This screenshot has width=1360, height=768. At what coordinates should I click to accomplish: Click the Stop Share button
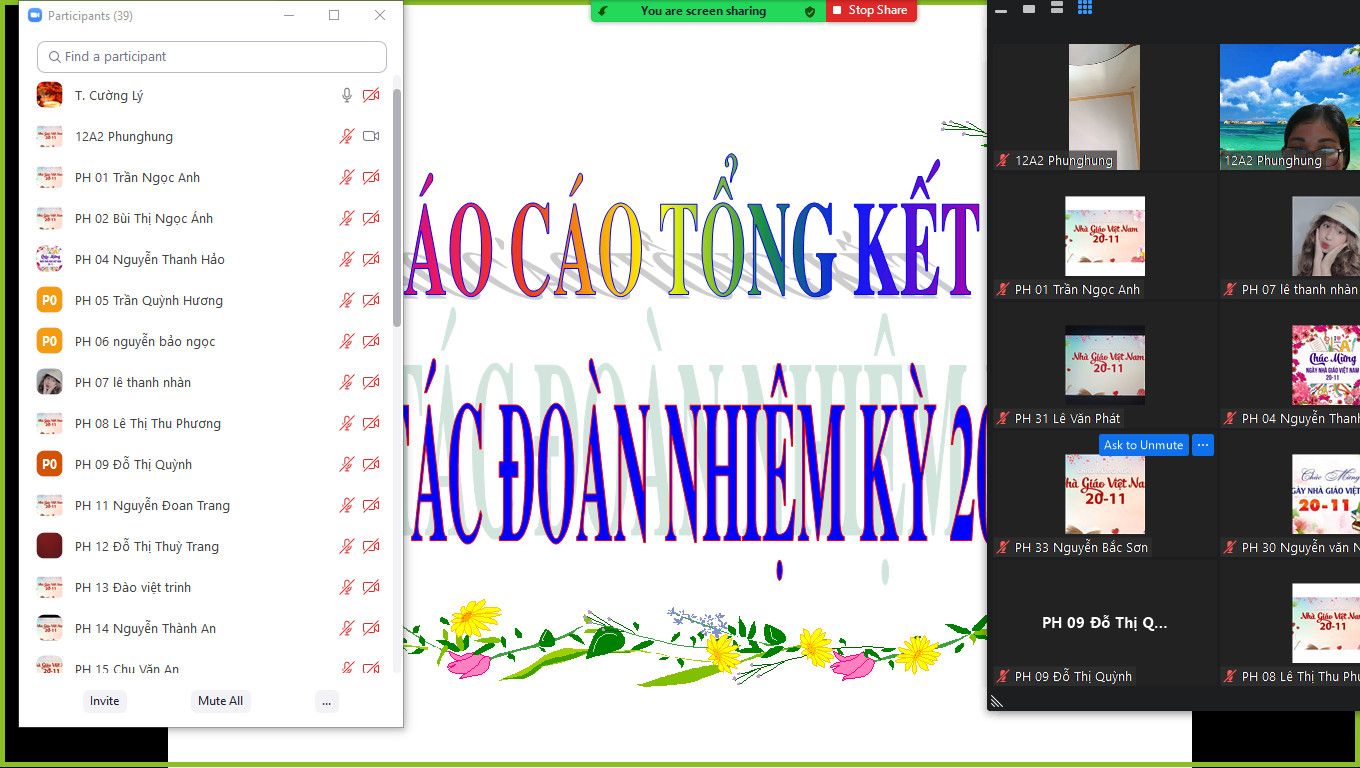(870, 11)
